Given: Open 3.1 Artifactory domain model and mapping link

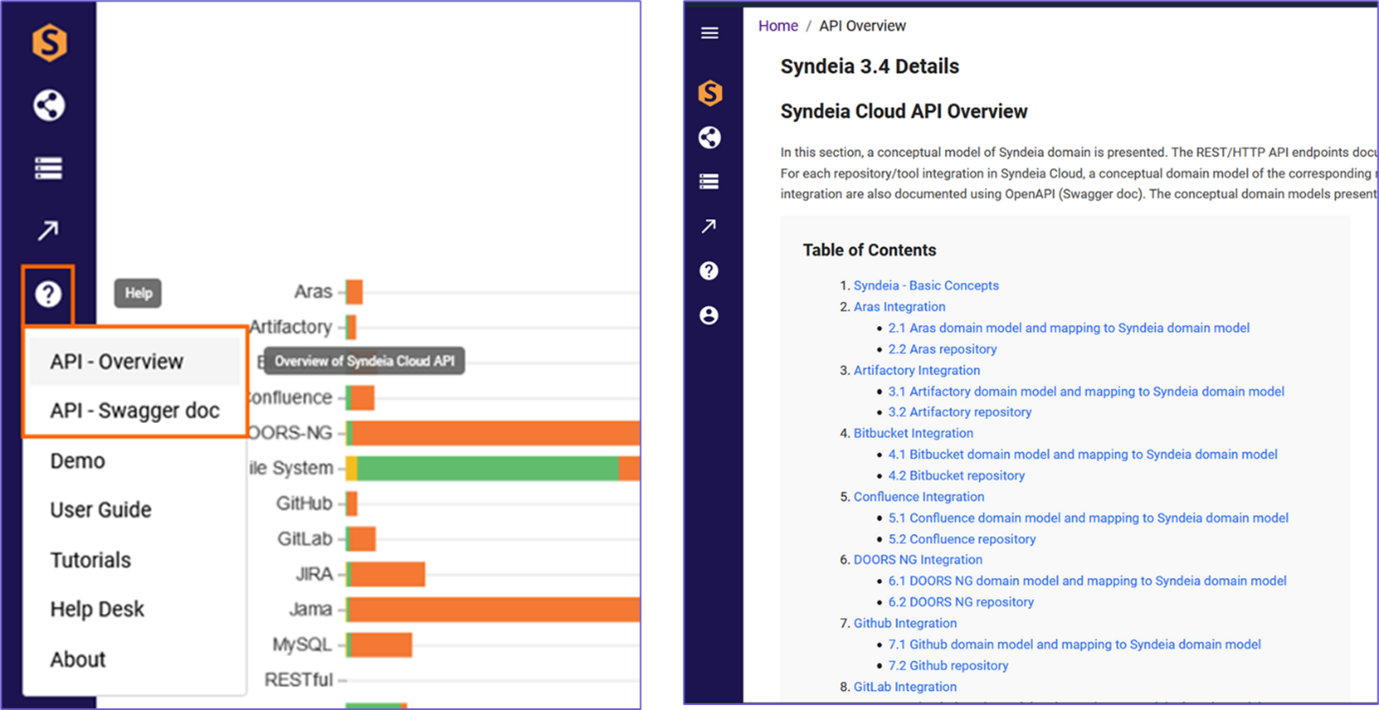Looking at the screenshot, I should tap(1086, 392).
